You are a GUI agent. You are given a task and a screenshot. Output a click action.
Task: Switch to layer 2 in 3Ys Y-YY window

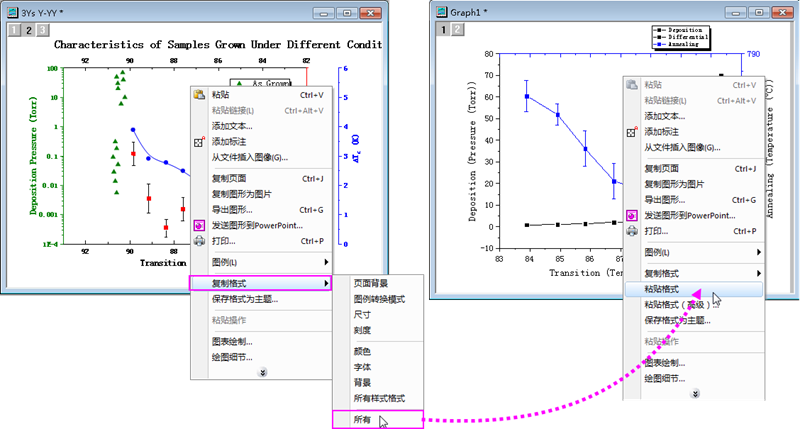pyautogui.click(x=29, y=30)
